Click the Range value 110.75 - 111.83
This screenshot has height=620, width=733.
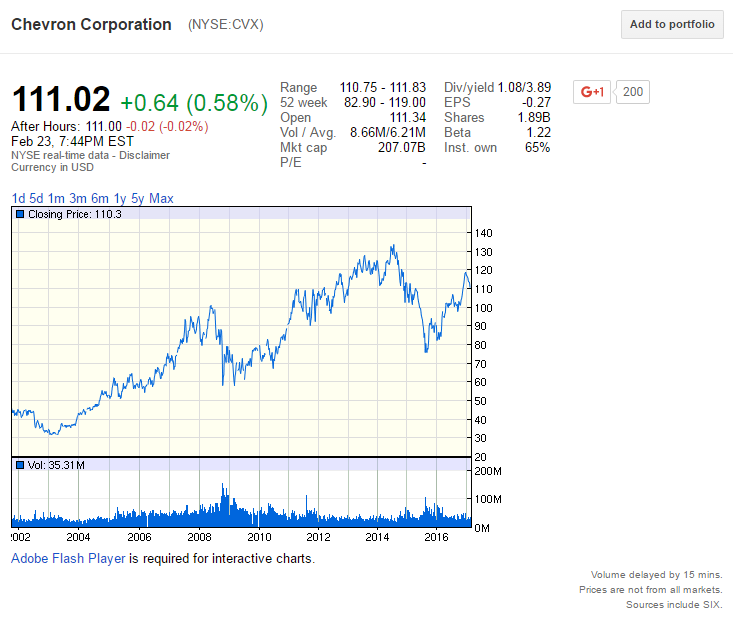click(382, 87)
